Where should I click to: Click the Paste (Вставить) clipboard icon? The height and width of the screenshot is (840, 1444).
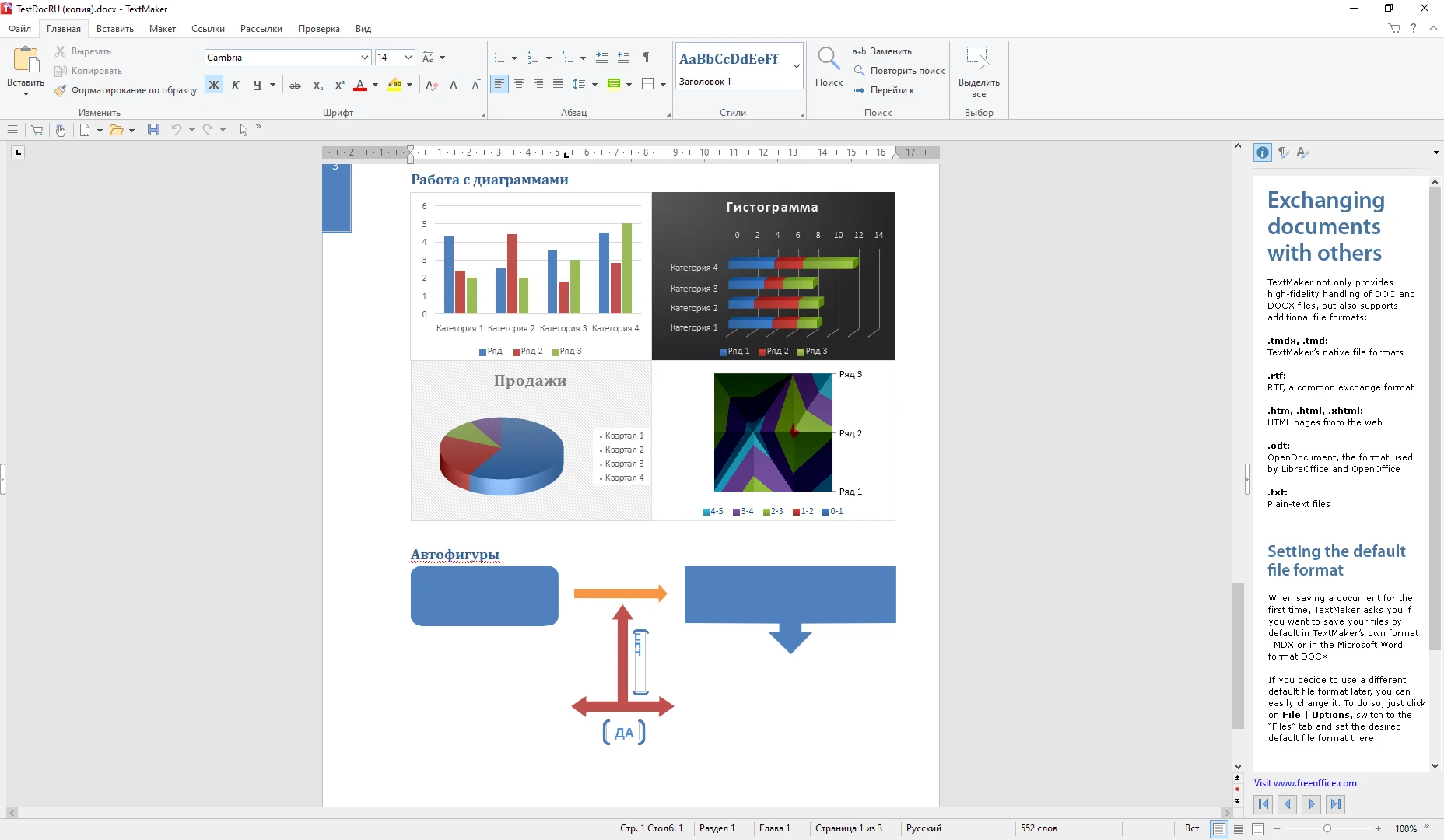tap(26, 60)
